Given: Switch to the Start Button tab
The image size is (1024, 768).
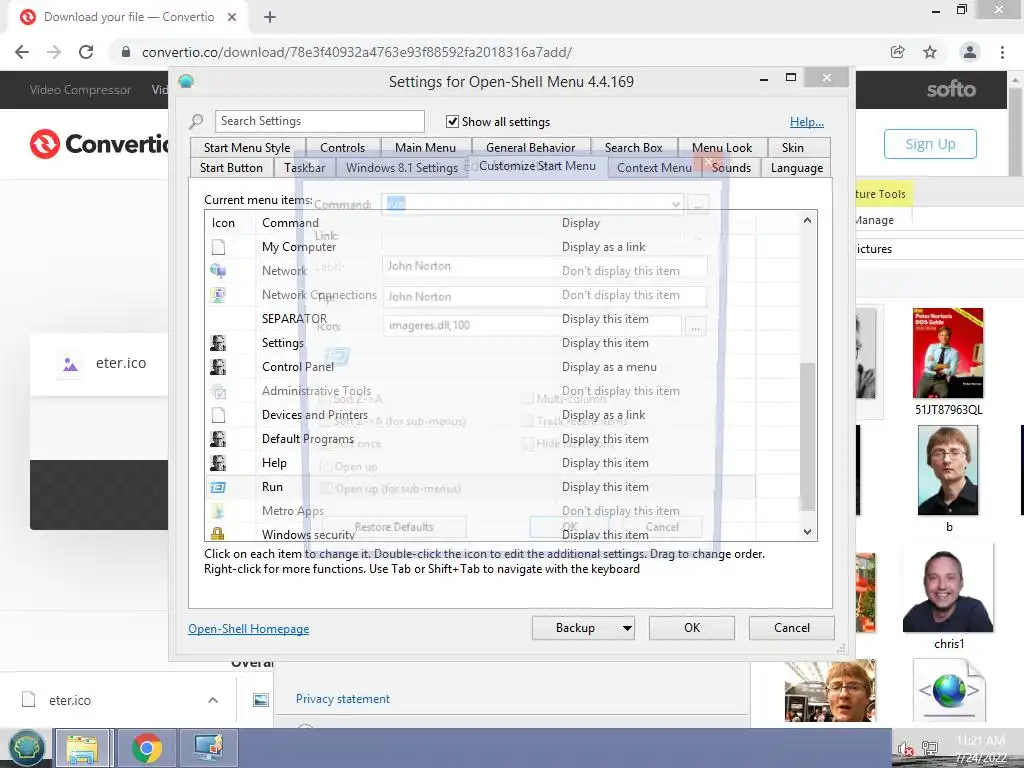Looking at the screenshot, I should pos(231,168).
